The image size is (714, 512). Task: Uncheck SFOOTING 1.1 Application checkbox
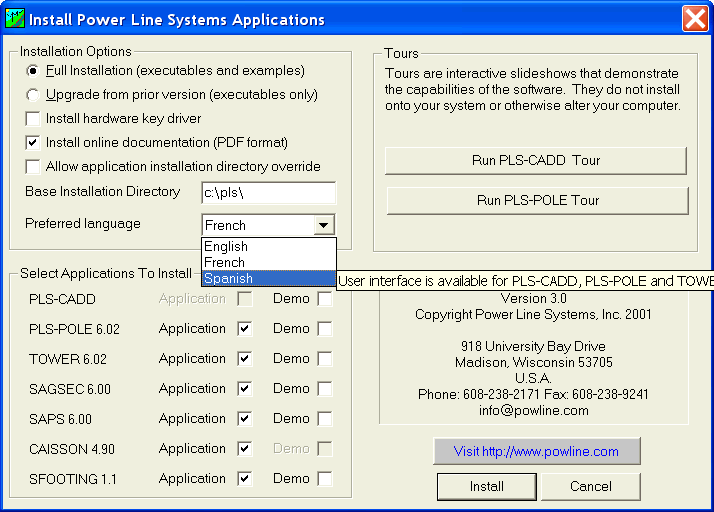coord(245,479)
